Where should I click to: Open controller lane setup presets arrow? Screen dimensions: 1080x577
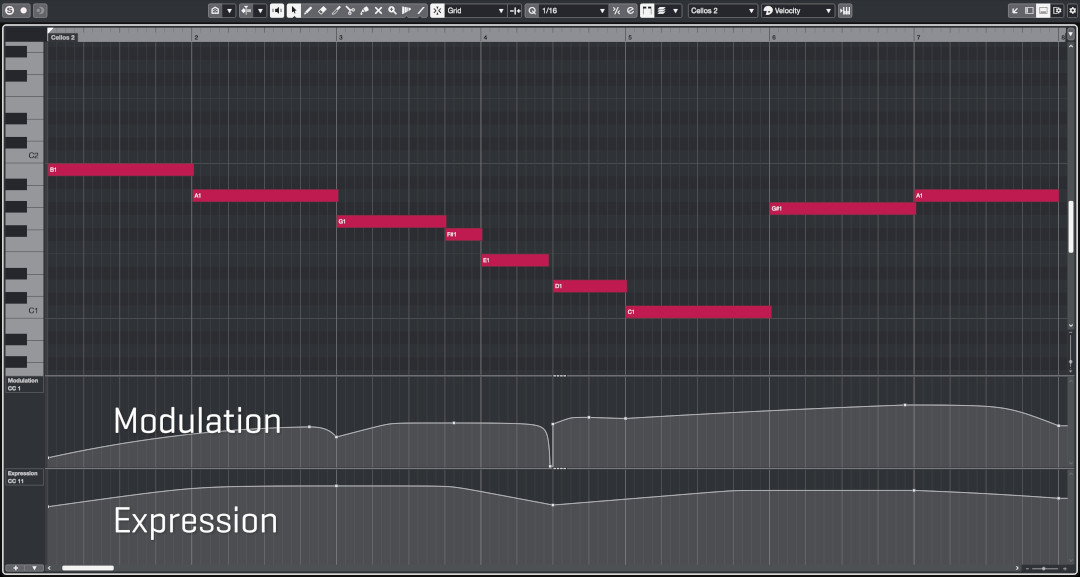pyautogui.click(x=35, y=568)
